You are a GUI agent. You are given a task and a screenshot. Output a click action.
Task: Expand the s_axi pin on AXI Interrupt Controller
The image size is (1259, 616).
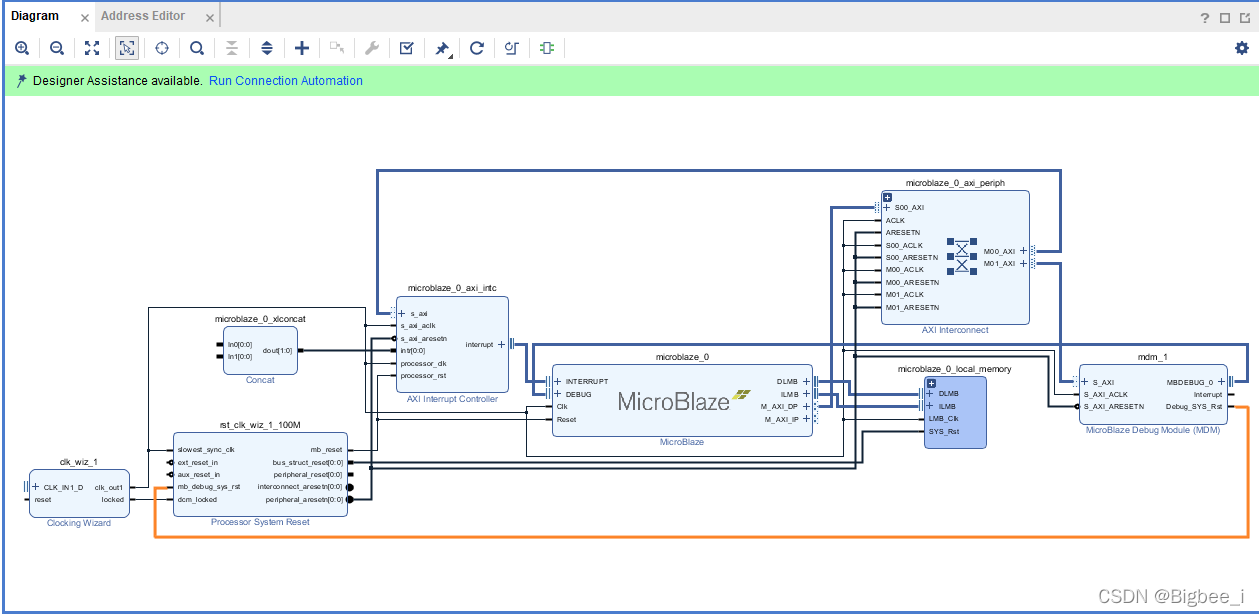(x=403, y=313)
